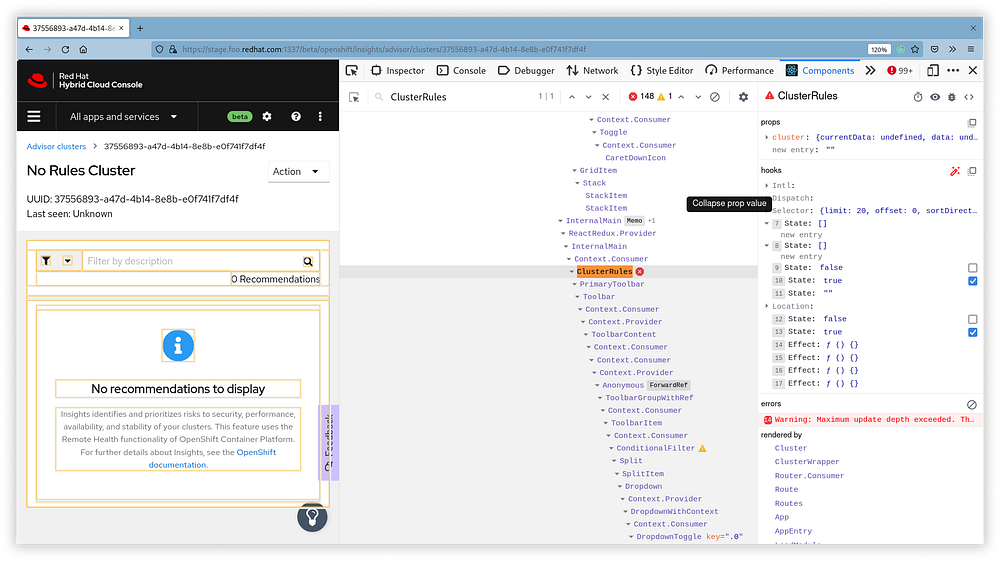The width and height of the screenshot is (1000, 561).
Task: Select PrimaryToolbar in the component tree
Action: pyautogui.click(x=612, y=284)
